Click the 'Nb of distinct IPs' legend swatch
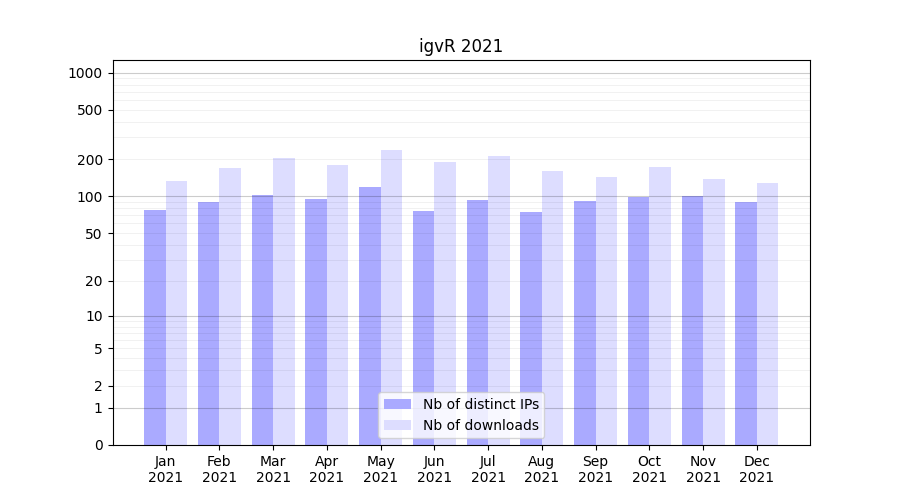The height and width of the screenshot is (500, 900). tap(397, 404)
